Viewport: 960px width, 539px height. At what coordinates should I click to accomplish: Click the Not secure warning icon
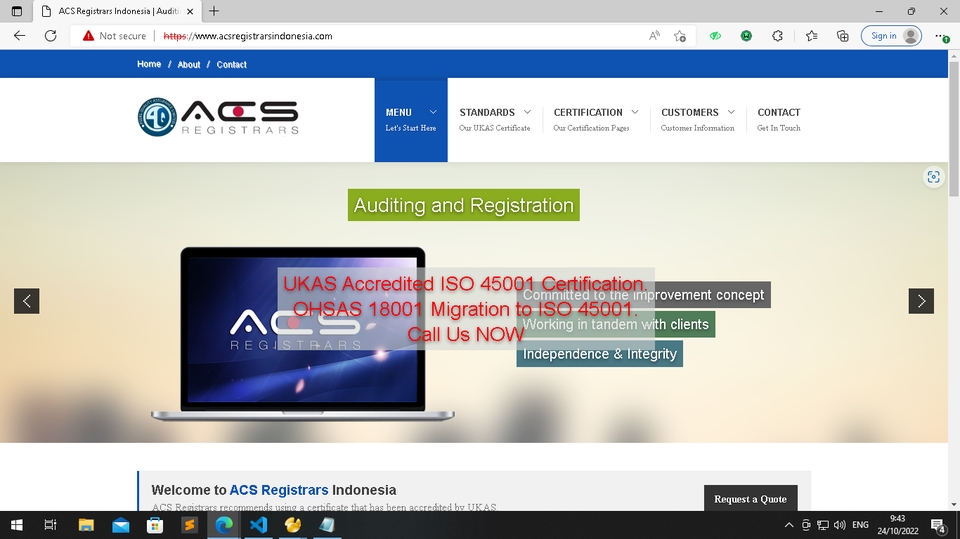(88, 36)
